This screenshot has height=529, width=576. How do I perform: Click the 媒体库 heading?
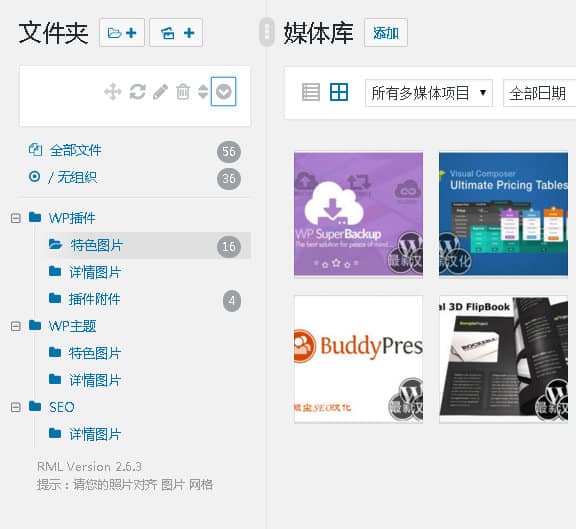[x=318, y=33]
